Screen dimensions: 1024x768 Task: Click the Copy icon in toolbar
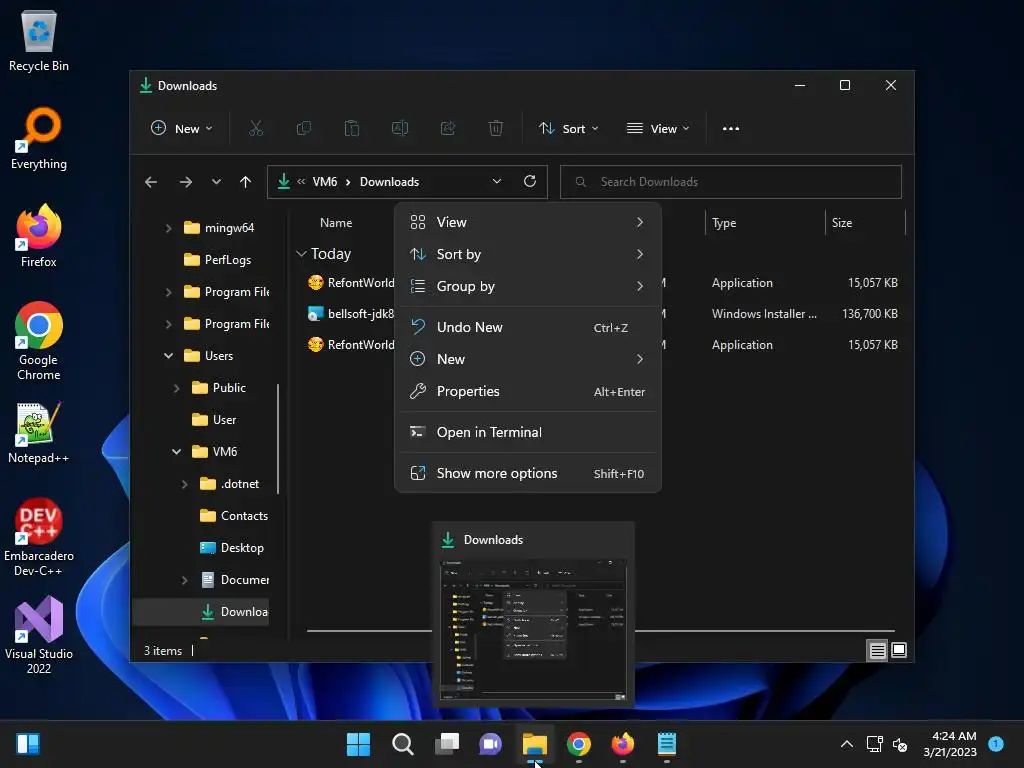click(x=304, y=129)
